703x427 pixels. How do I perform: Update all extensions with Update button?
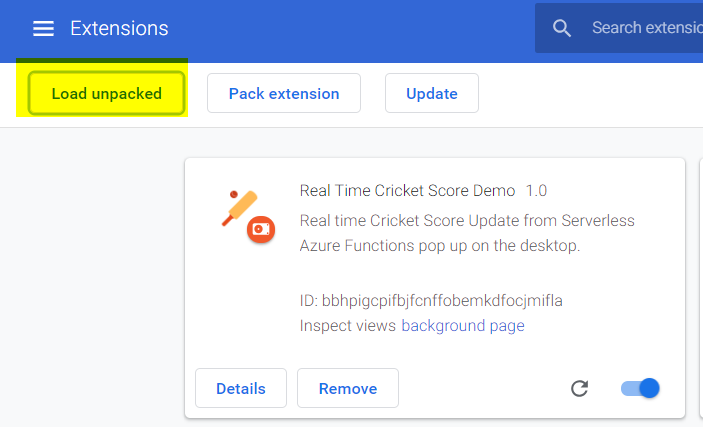point(432,94)
